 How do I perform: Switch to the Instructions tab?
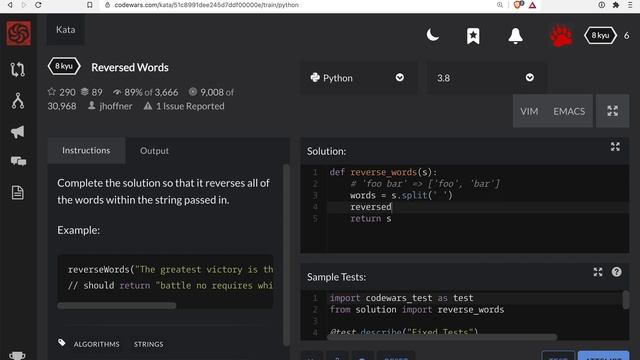click(x=86, y=151)
